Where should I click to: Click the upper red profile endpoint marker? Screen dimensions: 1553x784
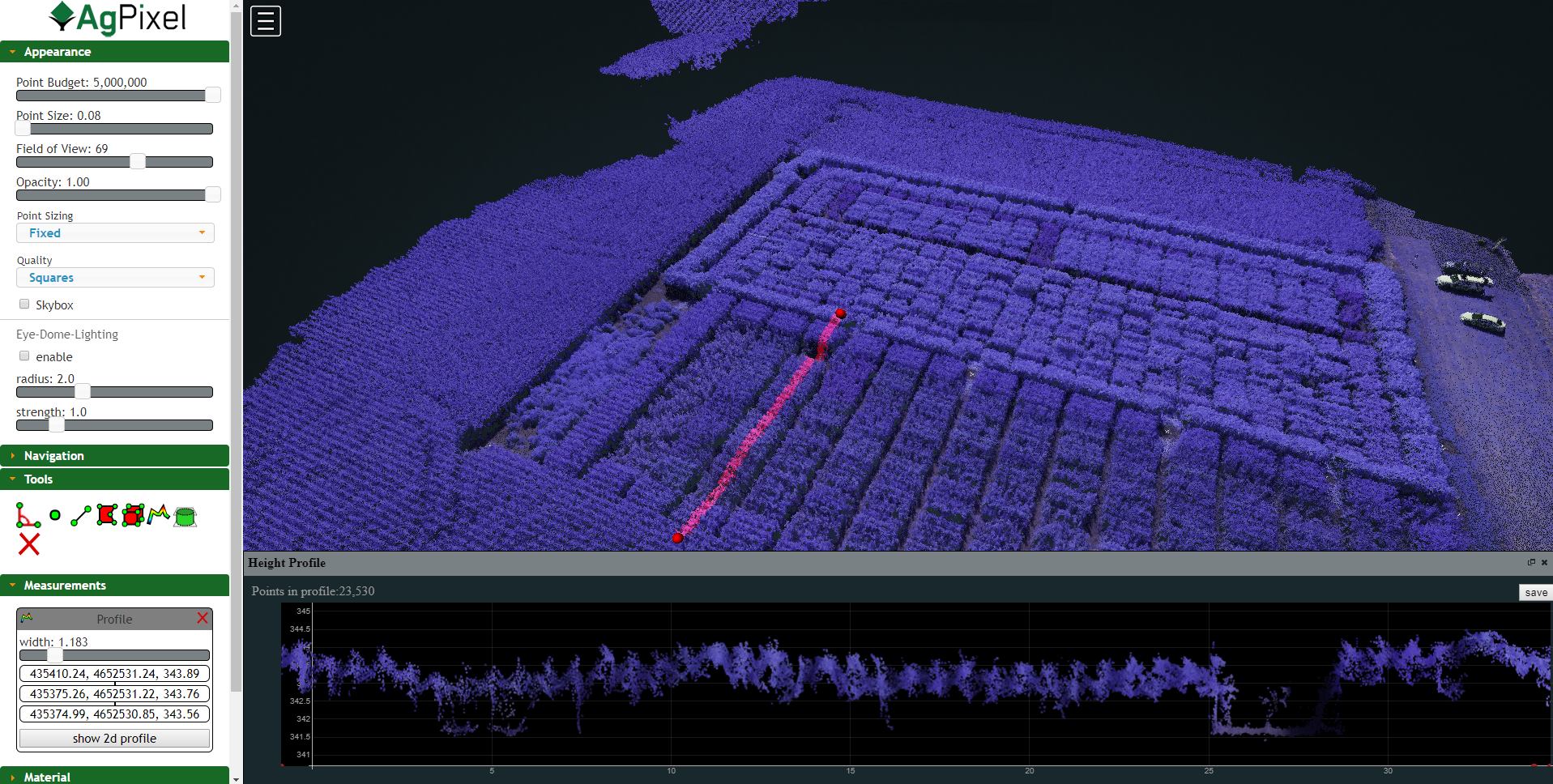pyautogui.click(x=841, y=313)
